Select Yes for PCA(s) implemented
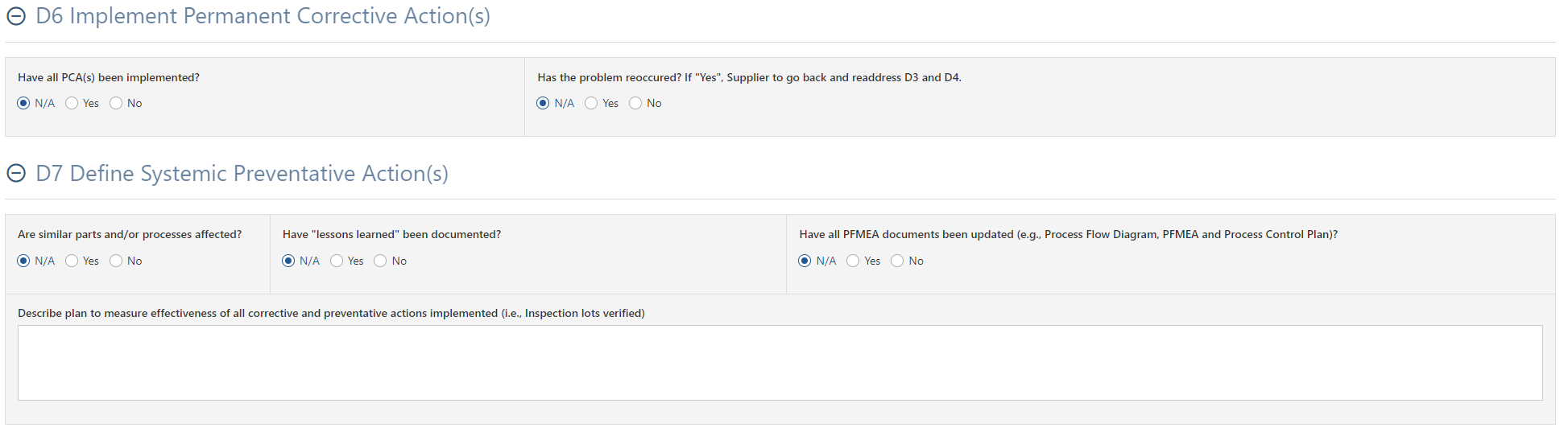Image resolution: width=1568 pixels, height=432 pixels. pyautogui.click(x=72, y=103)
